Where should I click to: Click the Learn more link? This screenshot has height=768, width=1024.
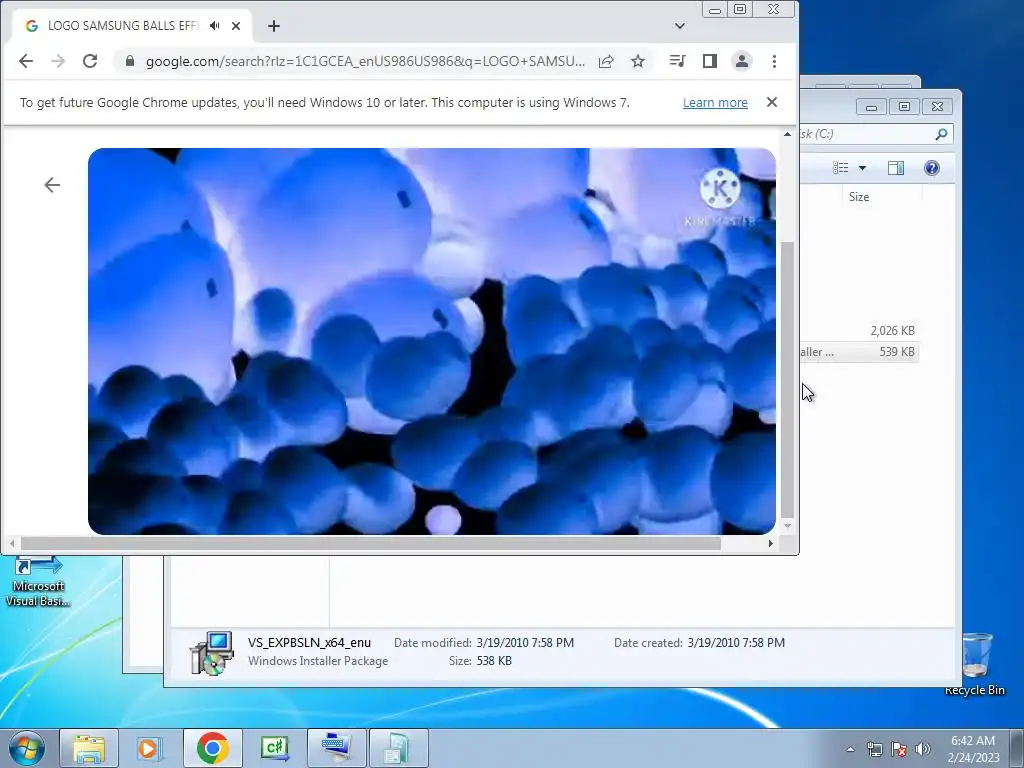click(x=715, y=103)
